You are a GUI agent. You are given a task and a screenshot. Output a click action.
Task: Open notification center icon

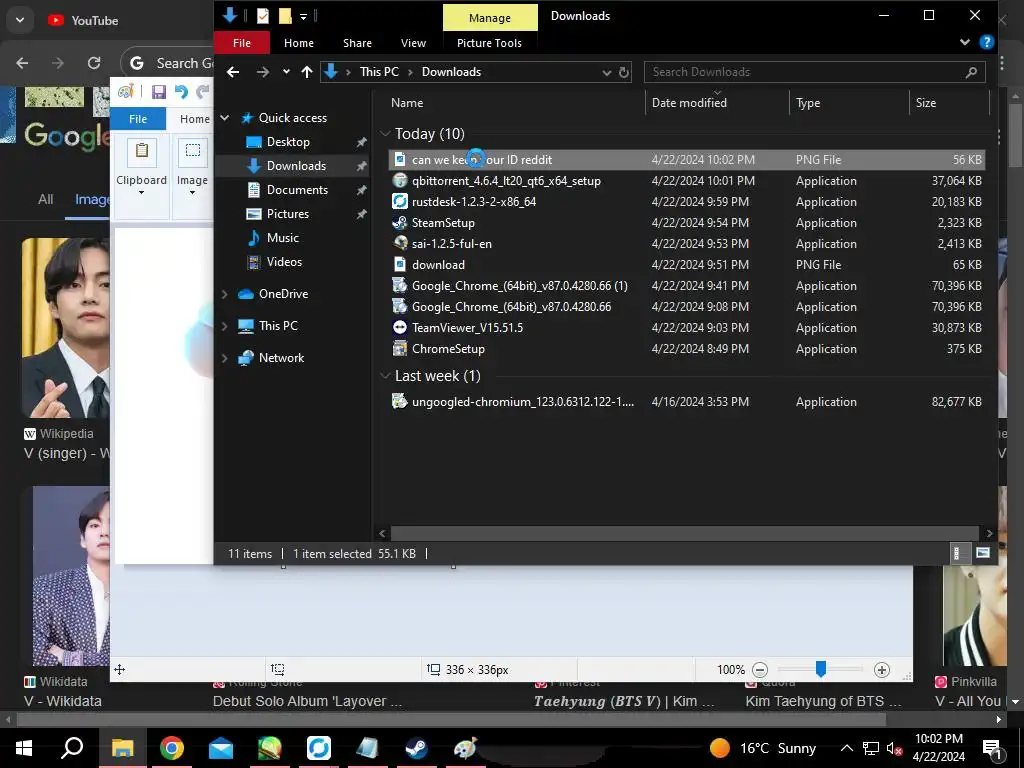pyautogui.click(x=993, y=748)
